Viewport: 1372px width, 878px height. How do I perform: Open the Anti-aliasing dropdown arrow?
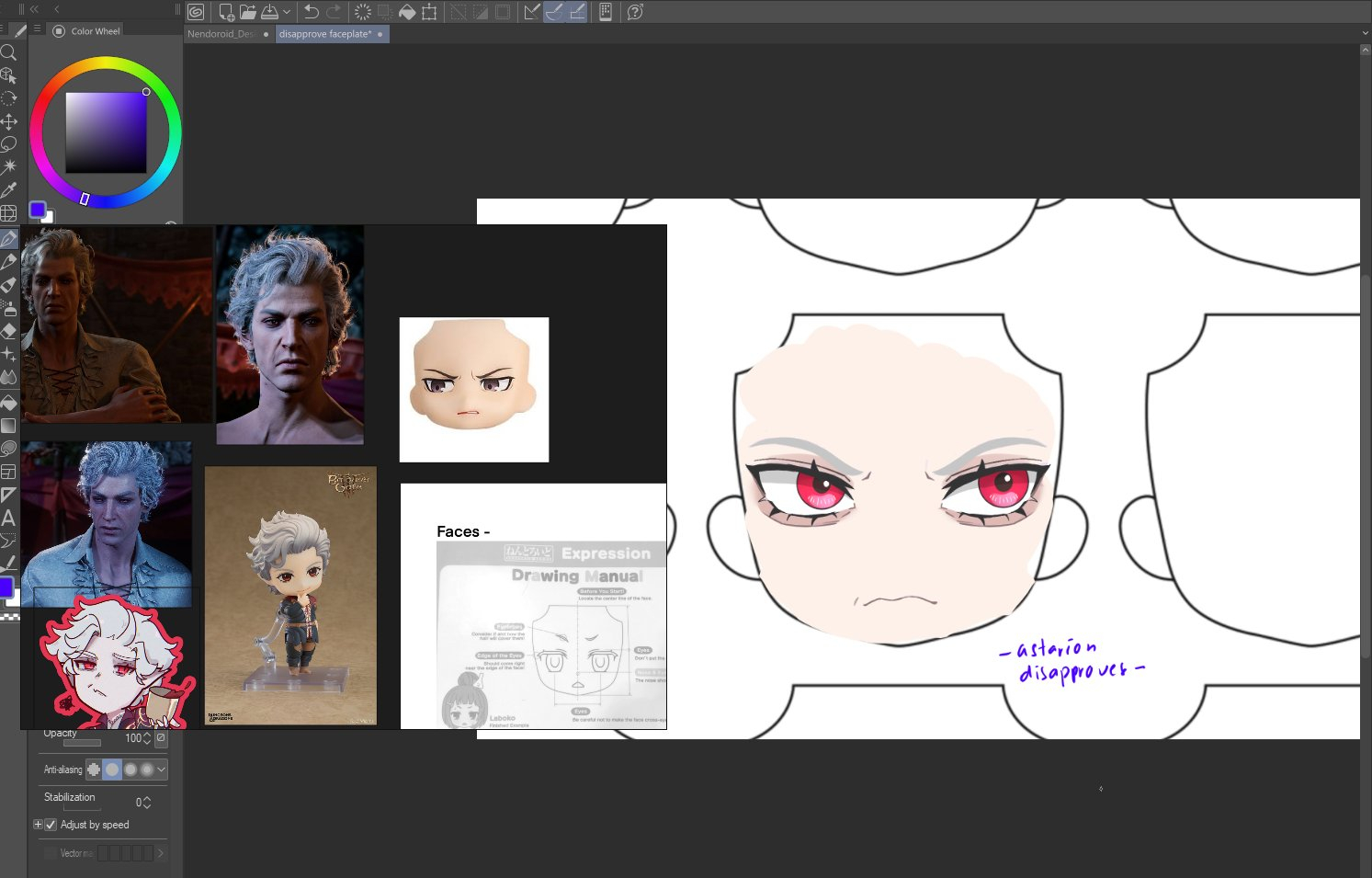[x=162, y=770]
